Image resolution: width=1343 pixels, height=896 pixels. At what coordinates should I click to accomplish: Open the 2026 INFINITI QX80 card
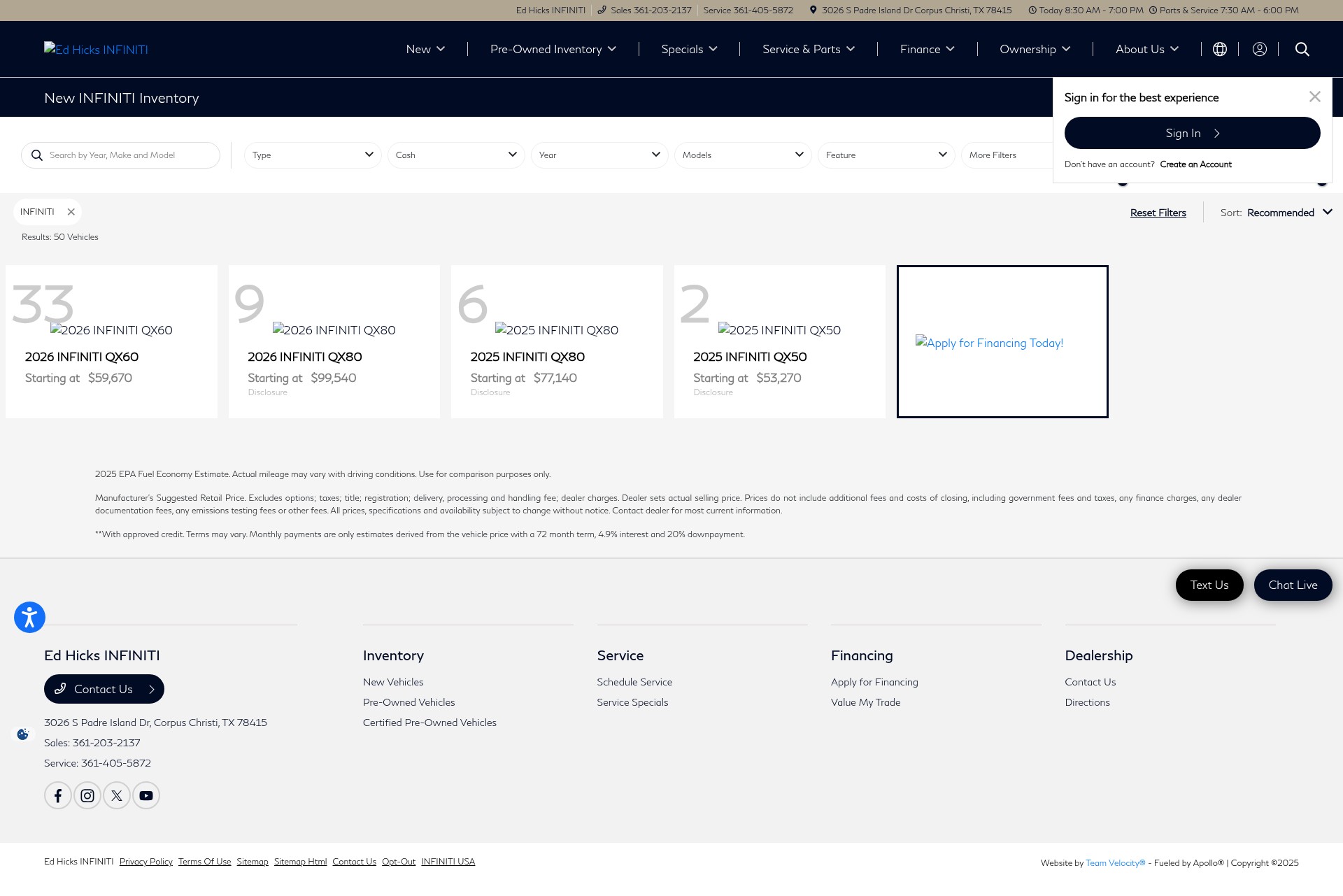tap(334, 341)
